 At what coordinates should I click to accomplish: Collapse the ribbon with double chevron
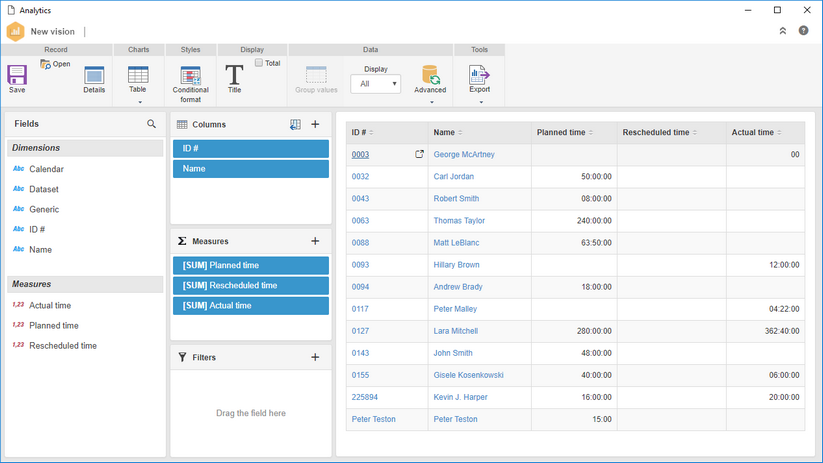pyautogui.click(x=783, y=31)
